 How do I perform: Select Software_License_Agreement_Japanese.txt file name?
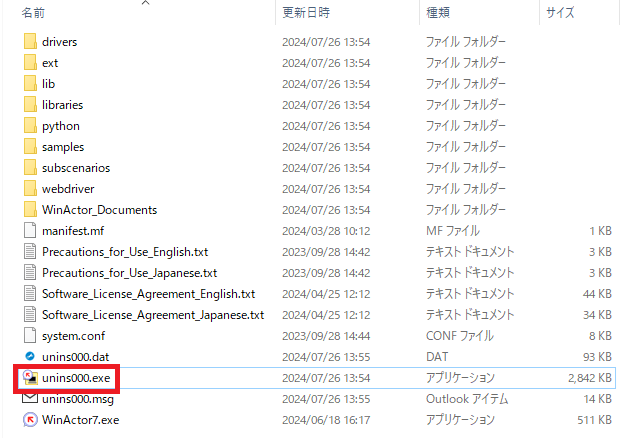coord(152,315)
